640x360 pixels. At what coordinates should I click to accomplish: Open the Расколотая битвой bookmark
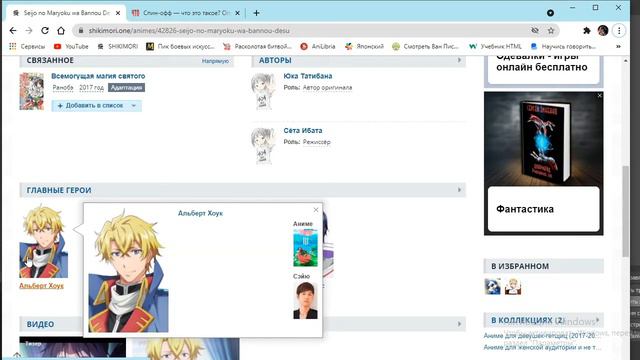pos(258,47)
